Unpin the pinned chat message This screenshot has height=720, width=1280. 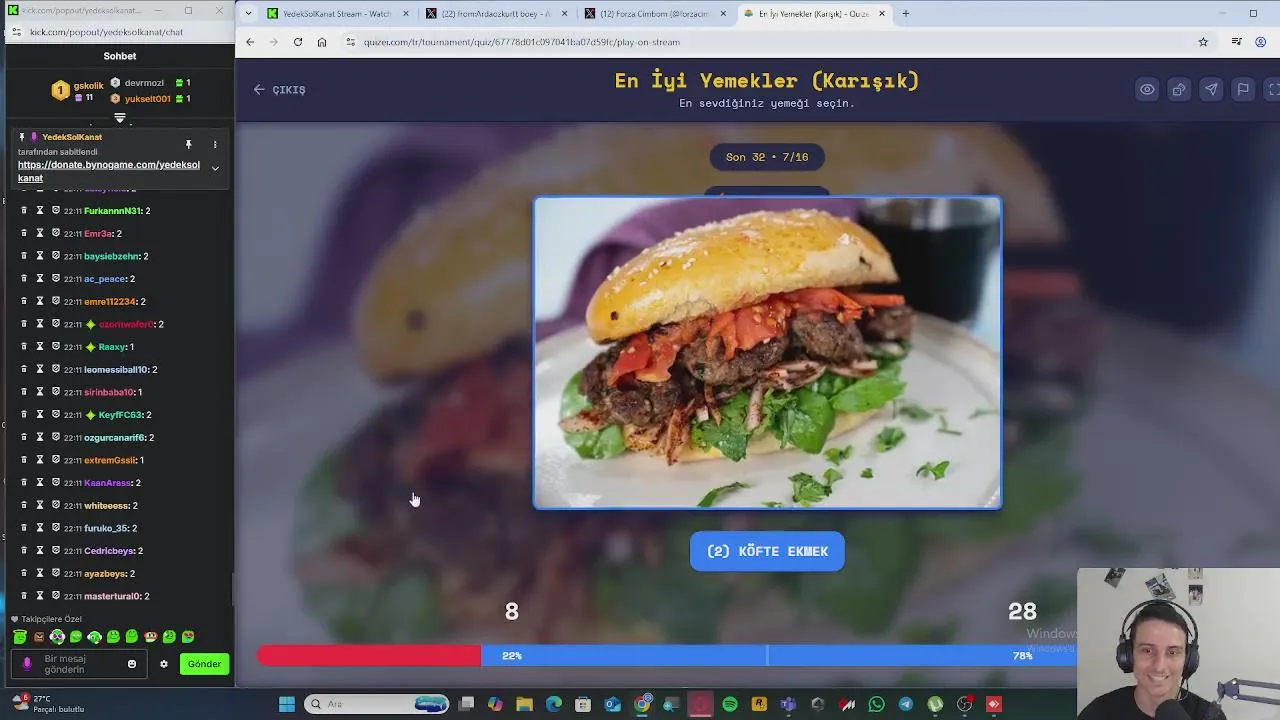tap(188, 145)
